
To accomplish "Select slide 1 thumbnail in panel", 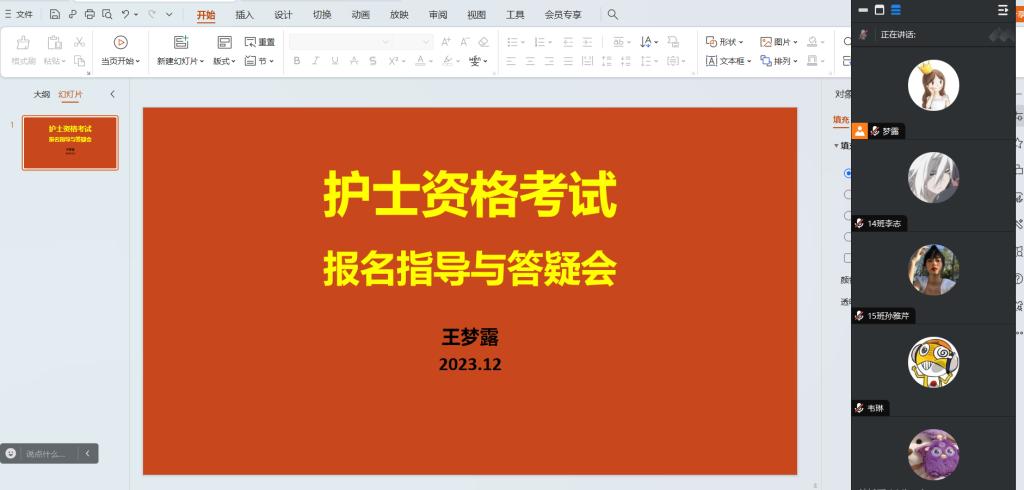I will 70,143.
